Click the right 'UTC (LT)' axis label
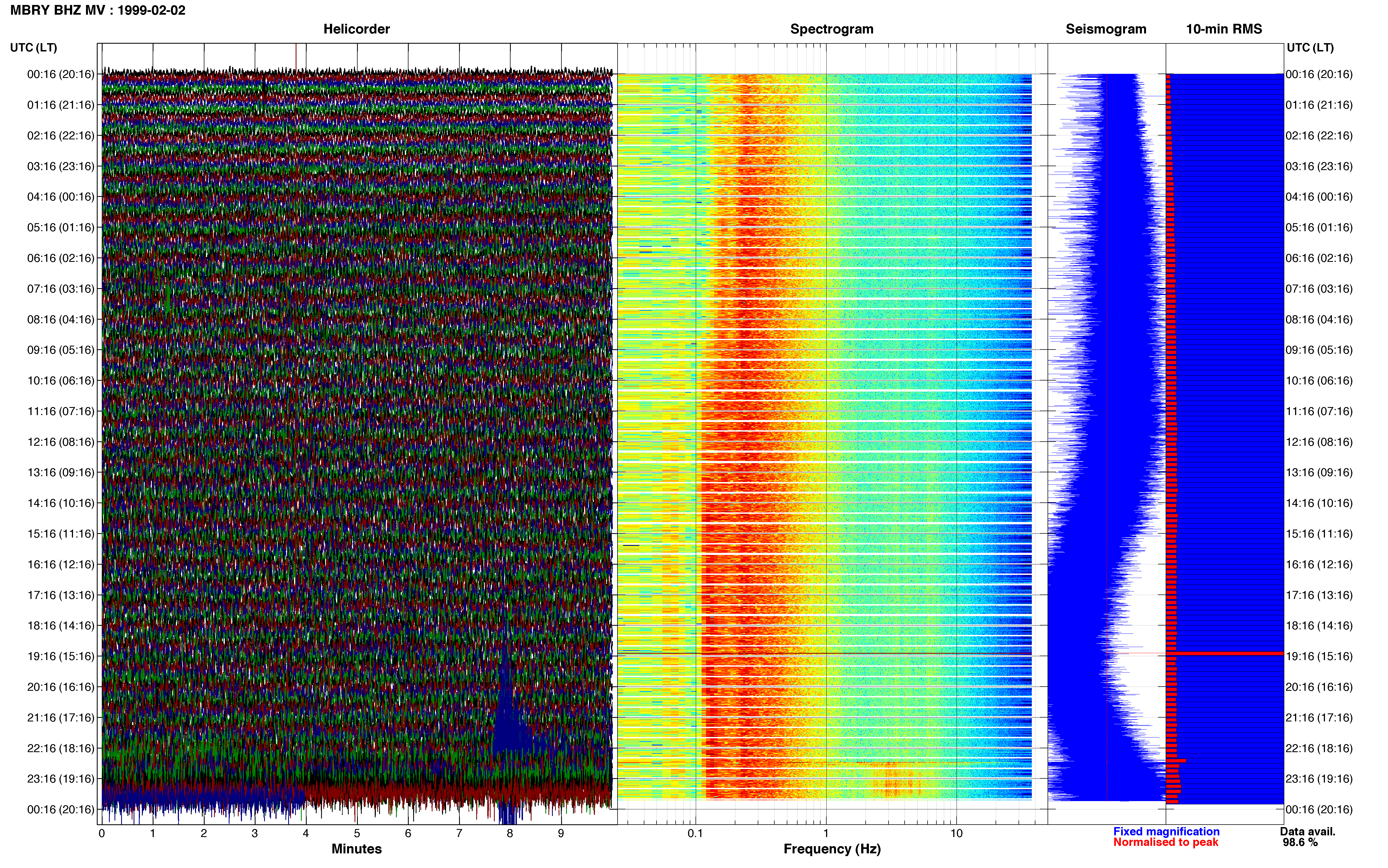Image resolution: width=1388 pixels, height=868 pixels. [1310, 48]
